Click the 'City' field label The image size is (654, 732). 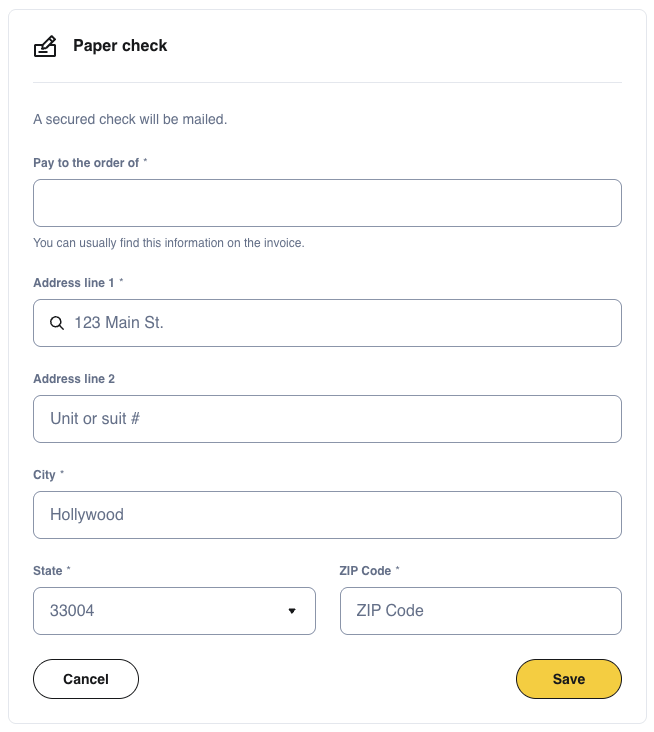click(45, 474)
